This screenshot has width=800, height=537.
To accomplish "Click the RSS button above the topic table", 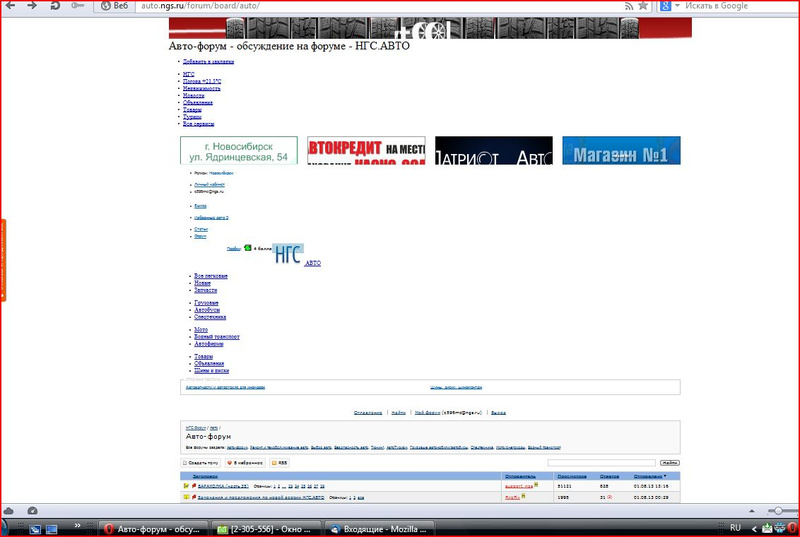I will point(279,463).
